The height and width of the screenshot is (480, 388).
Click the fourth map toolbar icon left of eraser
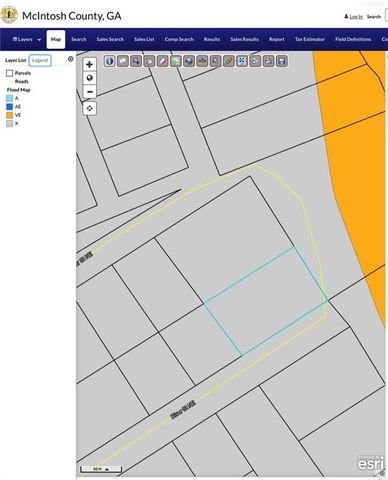pyautogui.click(x=149, y=61)
